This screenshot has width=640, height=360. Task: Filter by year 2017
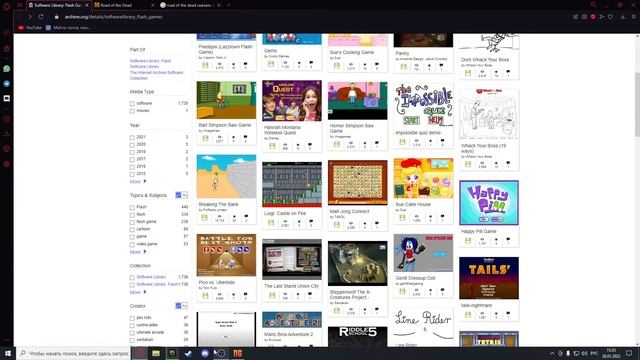coord(132,160)
